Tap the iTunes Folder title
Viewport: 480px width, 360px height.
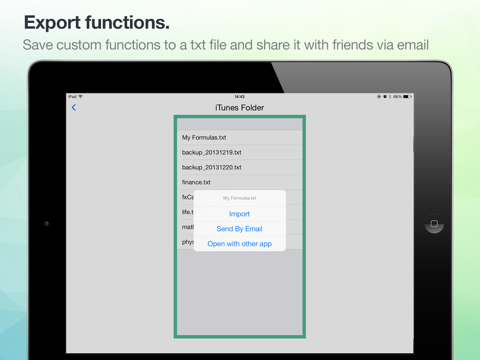point(239,108)
